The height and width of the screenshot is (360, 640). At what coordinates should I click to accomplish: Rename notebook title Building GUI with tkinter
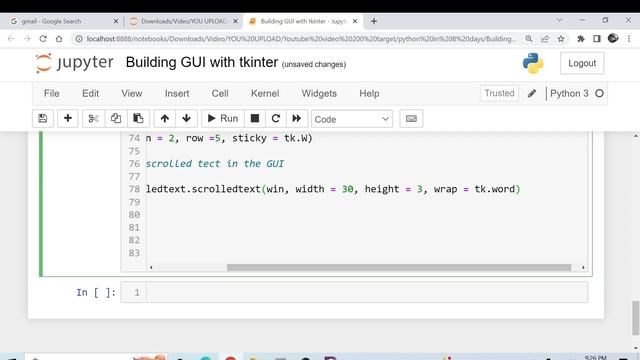(202, 62)
